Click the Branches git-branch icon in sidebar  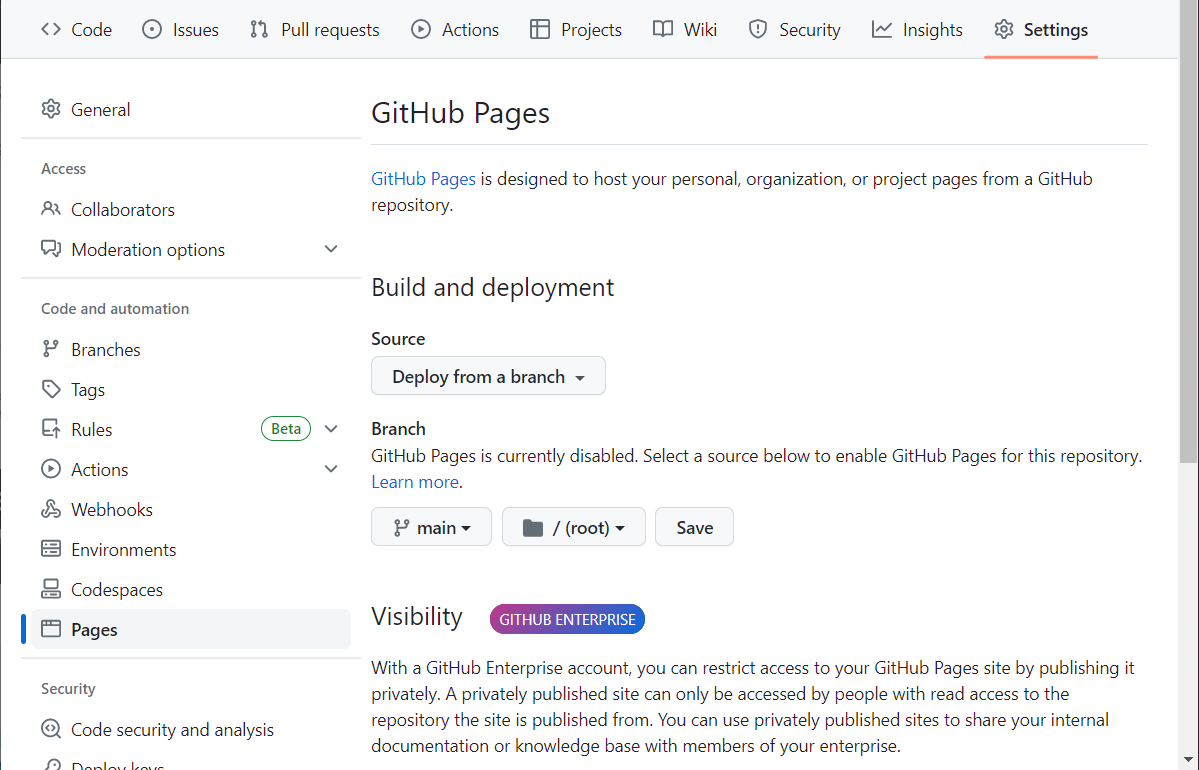pos(50,349)
